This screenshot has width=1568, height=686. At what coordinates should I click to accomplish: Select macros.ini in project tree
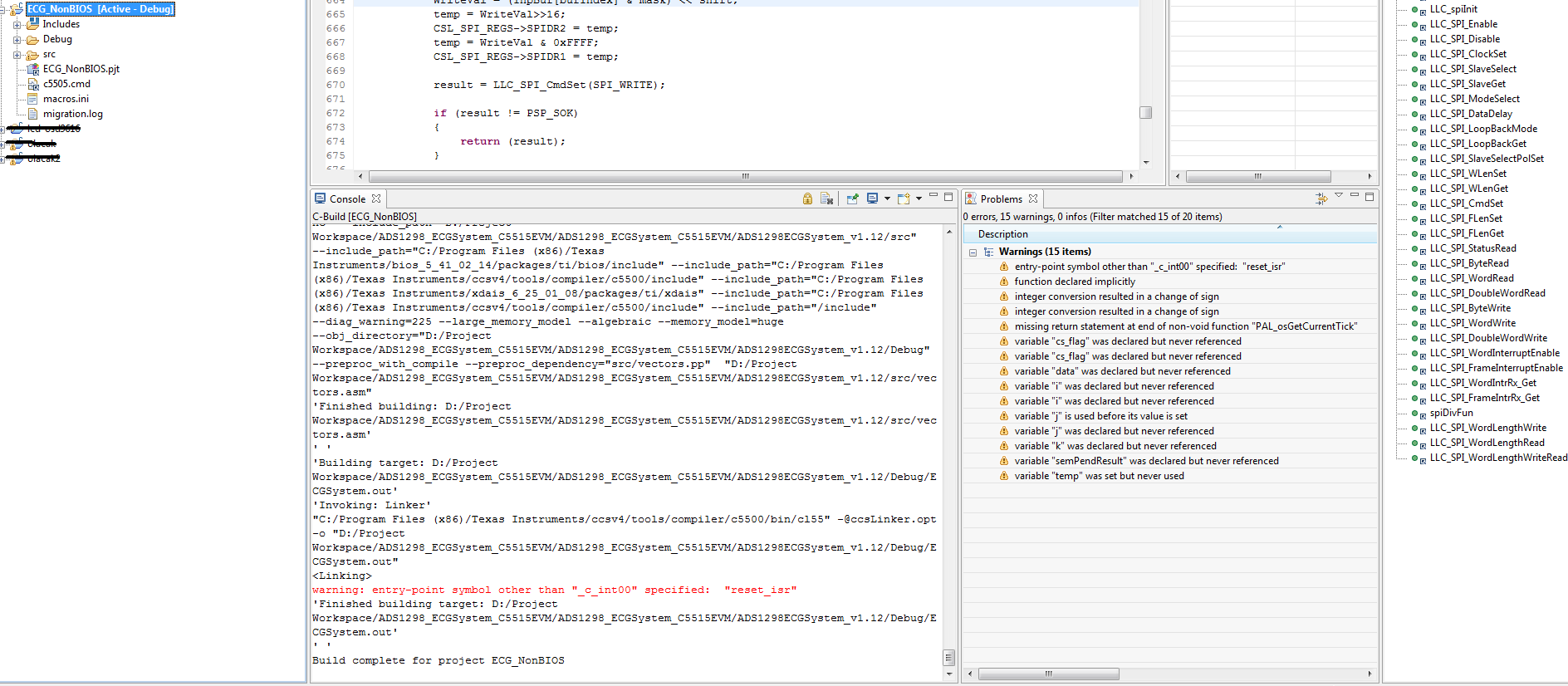[x=66, y=99]
